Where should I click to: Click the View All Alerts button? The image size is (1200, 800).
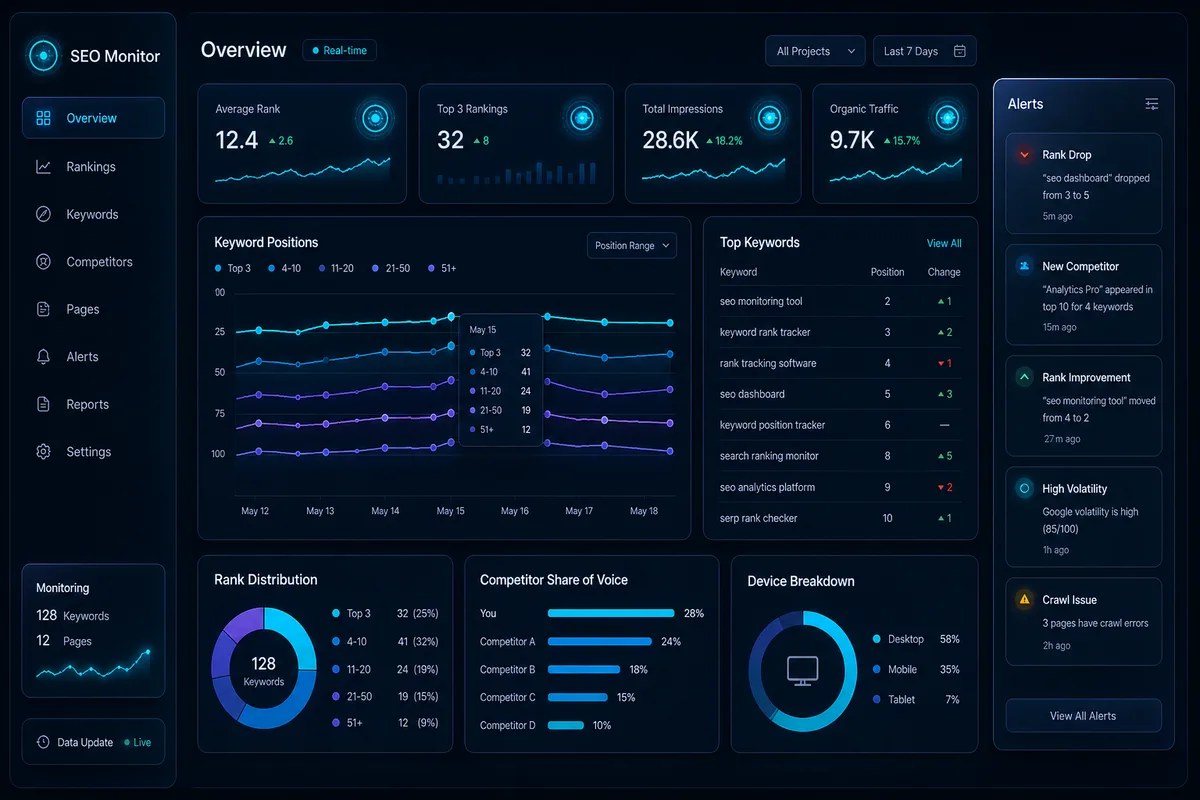click(1083, 716)
